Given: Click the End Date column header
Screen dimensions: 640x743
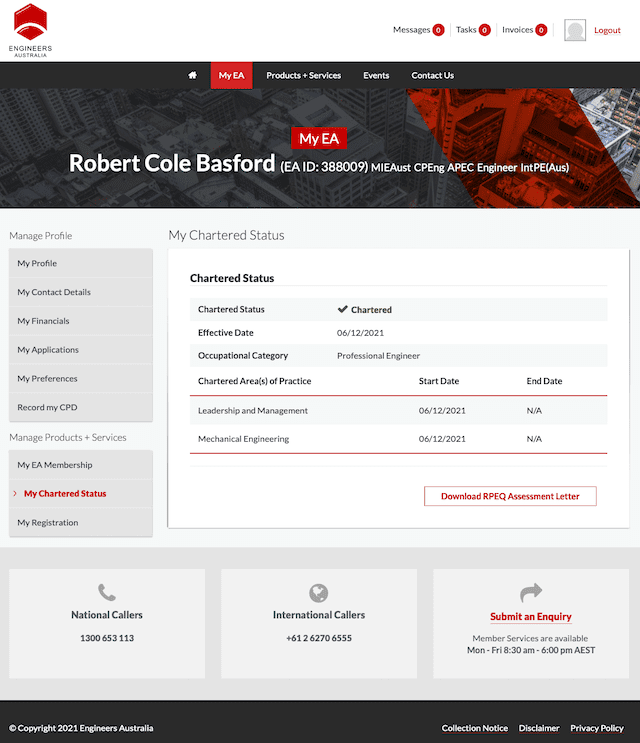Looking at the screenshot, I should 544,381.
